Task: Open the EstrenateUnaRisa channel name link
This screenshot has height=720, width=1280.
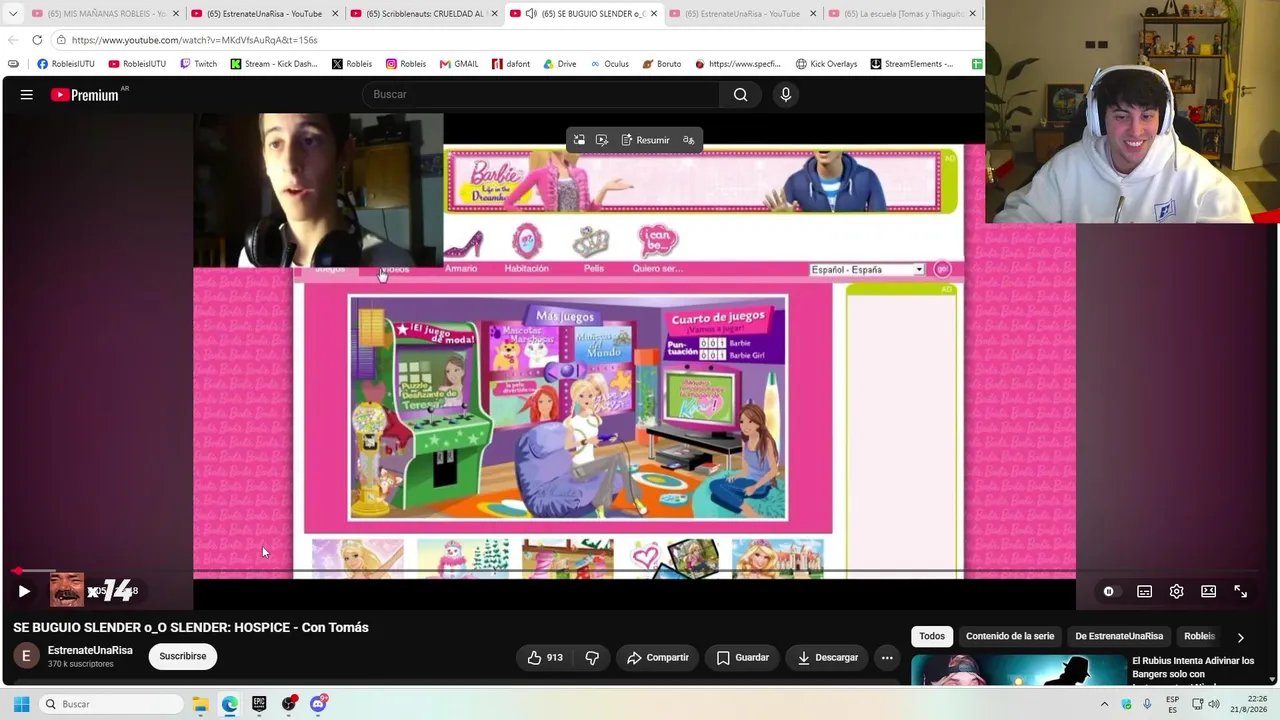Action: coord(90,650)
